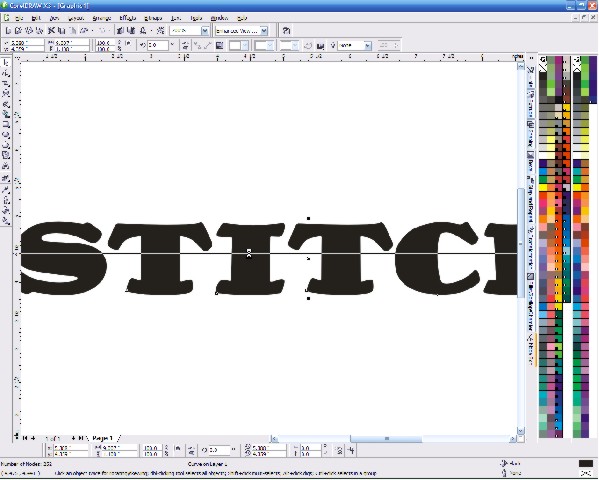Viewport: 599px width, 480px height.
Task: Click horizontal scrollbar left arrow
Action: 274,438
